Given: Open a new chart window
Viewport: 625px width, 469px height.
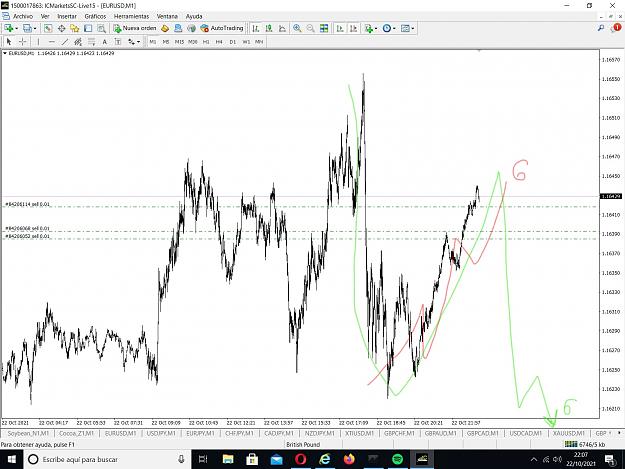Looking at the screenshot, I should (x=8, y=28).
